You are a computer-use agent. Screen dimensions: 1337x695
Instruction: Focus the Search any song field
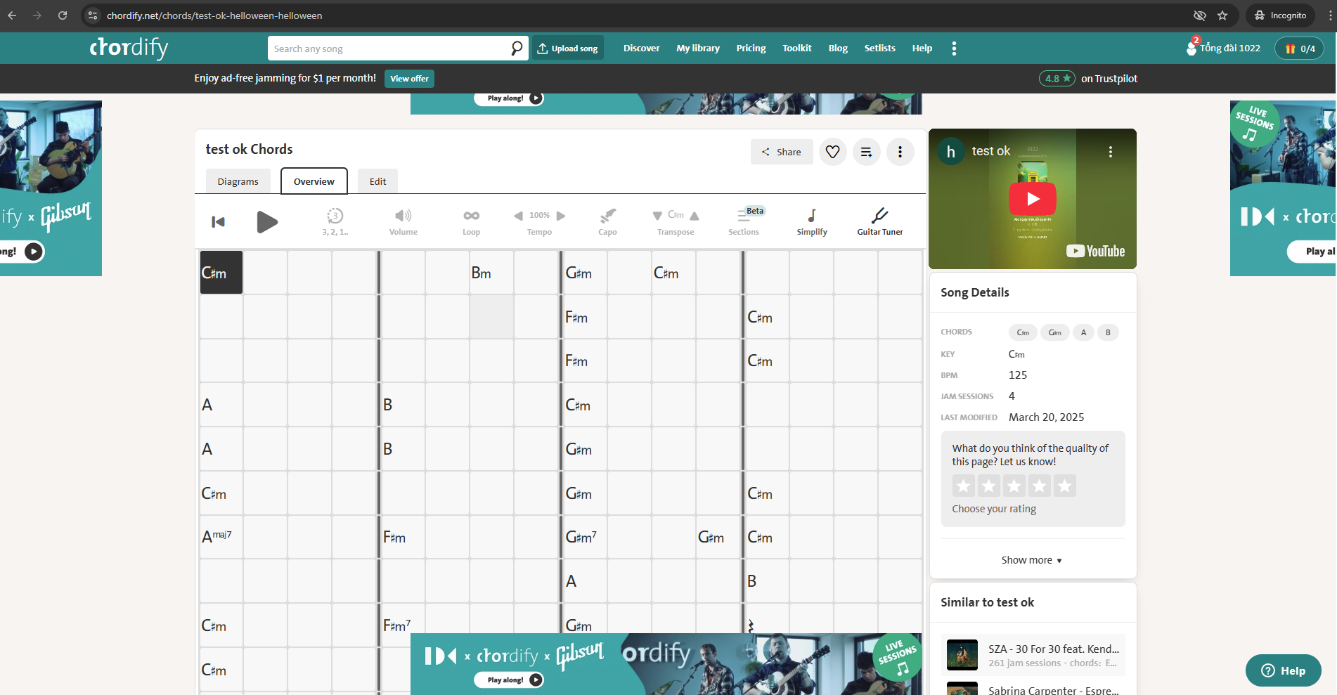point(388,48)
